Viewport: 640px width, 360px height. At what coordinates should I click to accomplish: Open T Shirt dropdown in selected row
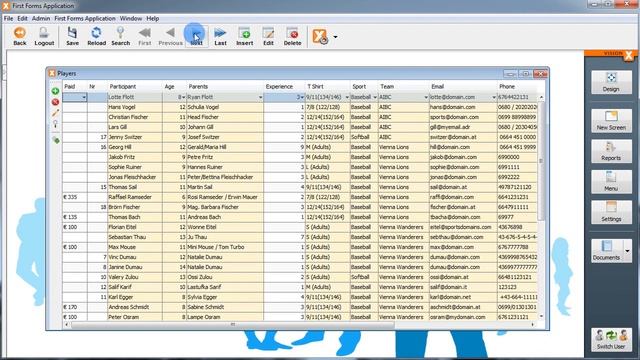pos(347,97)
